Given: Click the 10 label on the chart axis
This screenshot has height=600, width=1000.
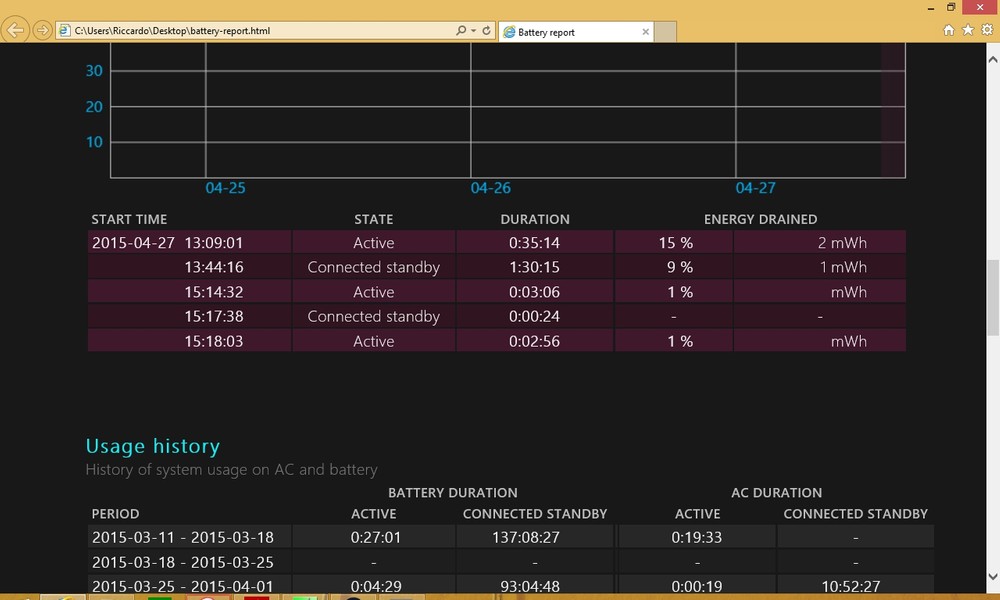Looking at the screenshot, I should [x=94, y=142].
